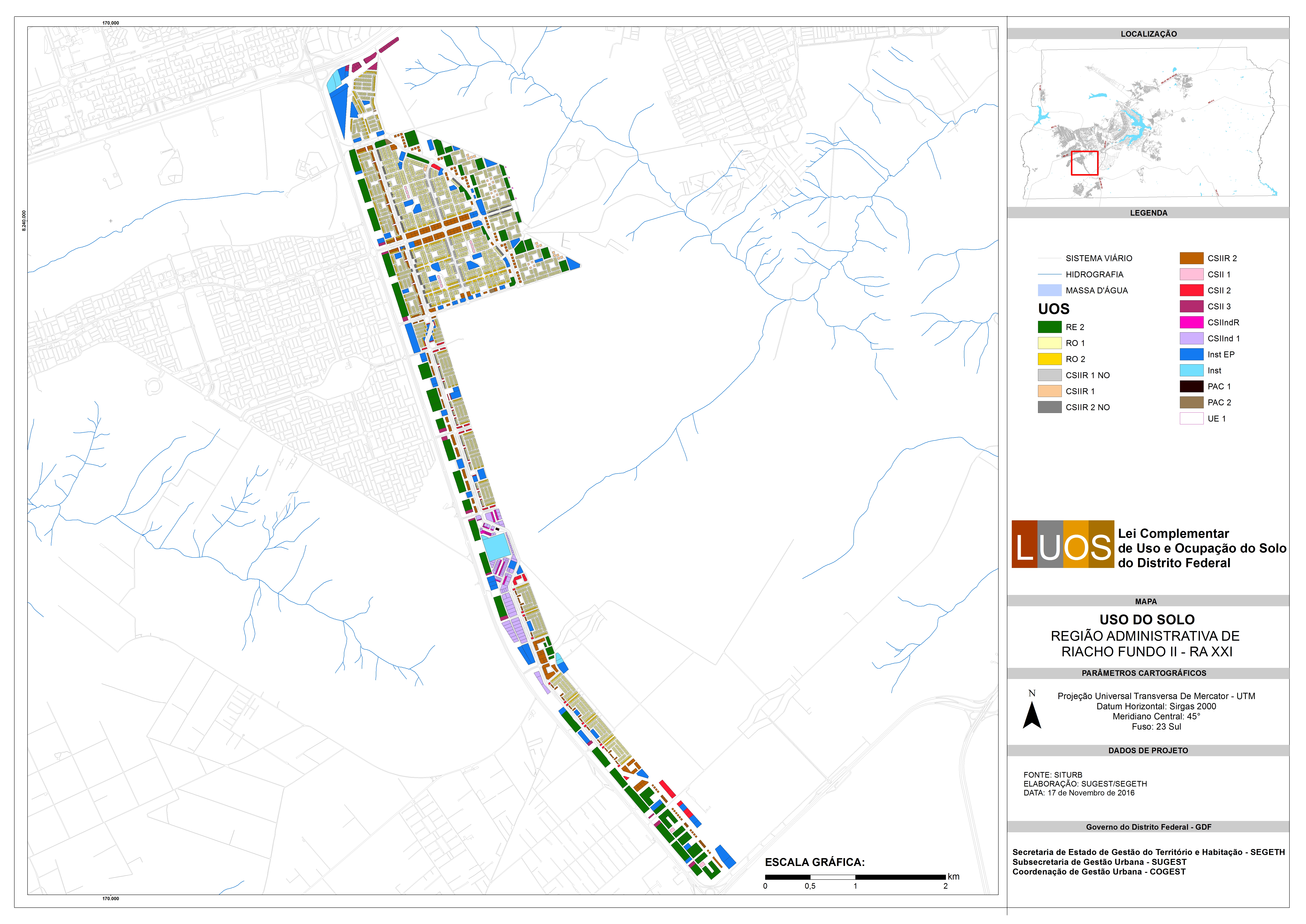Click the DADOS DE PROJETO header

coord(1148,750)
